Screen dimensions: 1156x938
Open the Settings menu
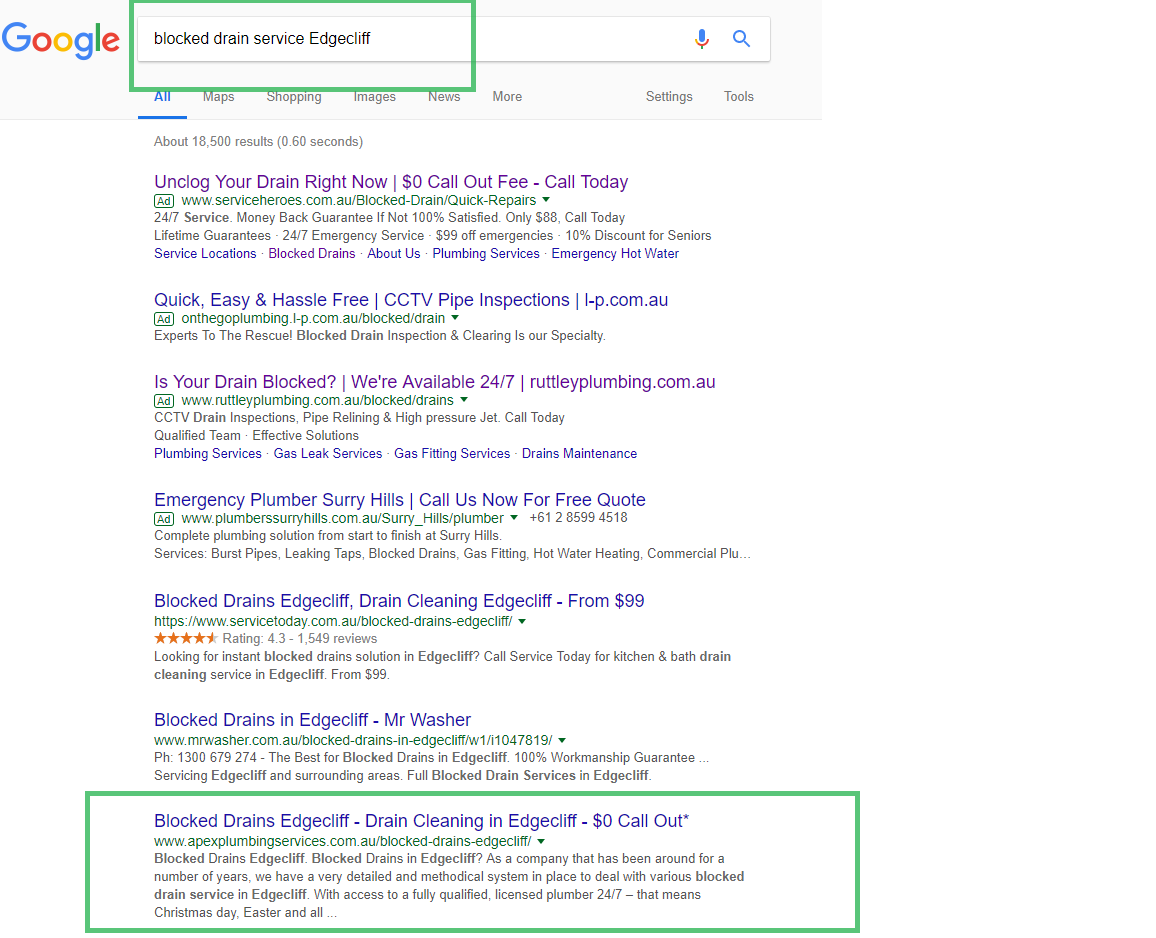pos(669,97)
